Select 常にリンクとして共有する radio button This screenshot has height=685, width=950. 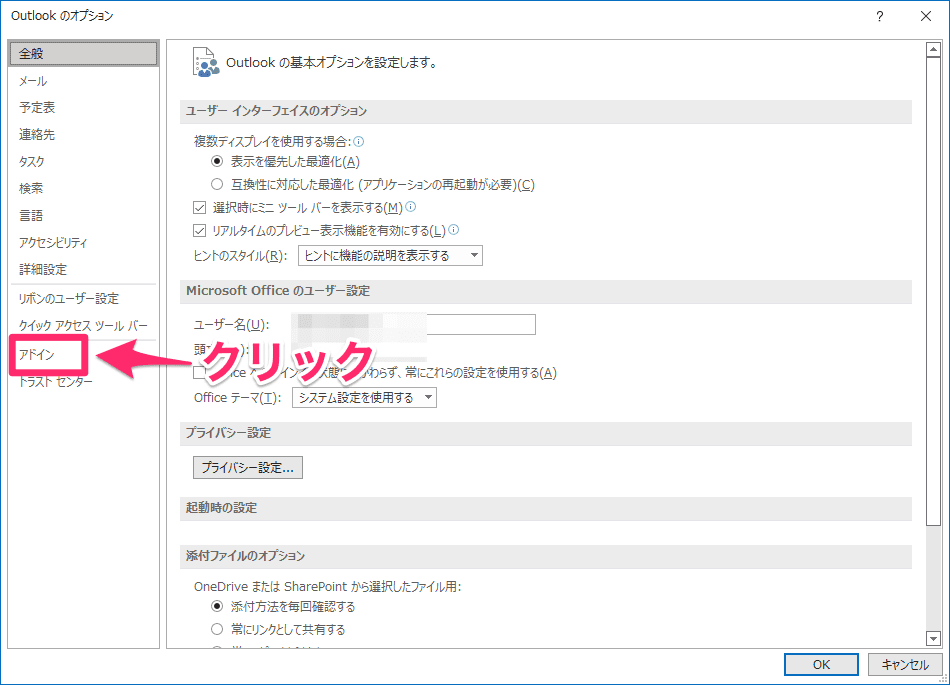[x=217, y=629]
